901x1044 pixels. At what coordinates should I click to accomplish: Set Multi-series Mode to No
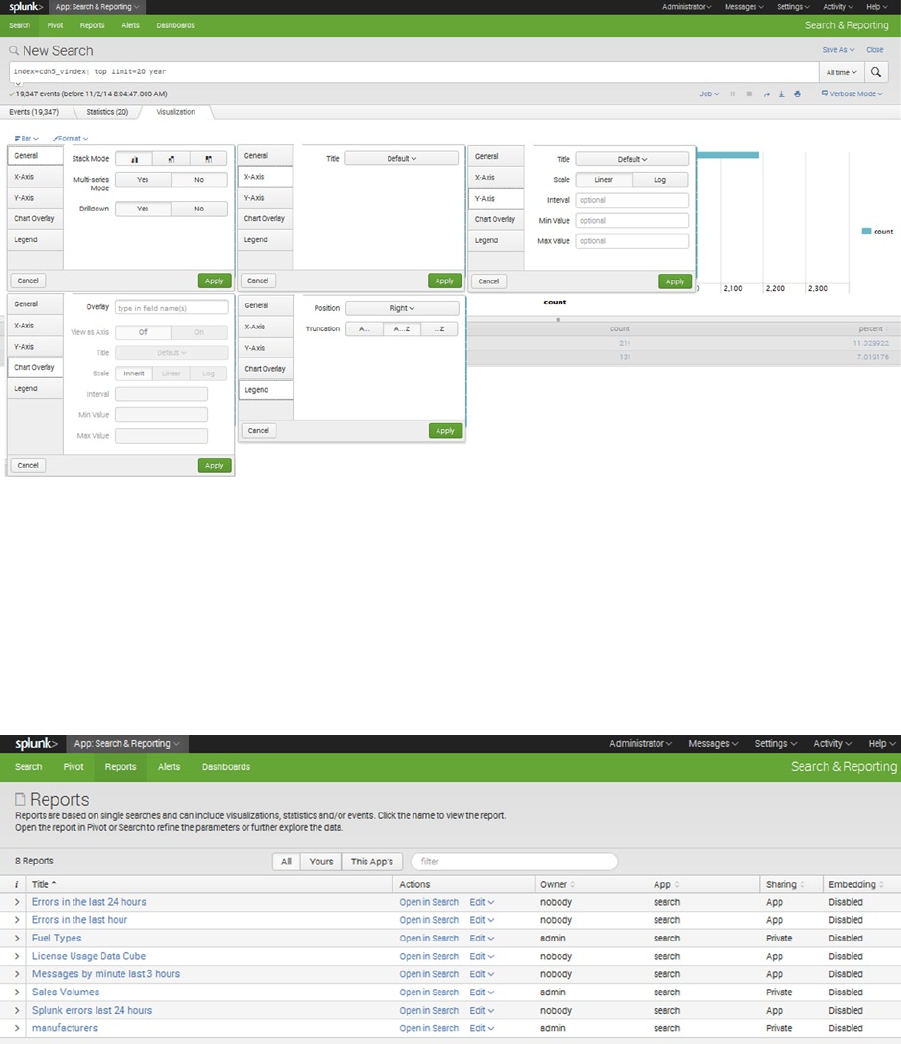tap(199, 180)
